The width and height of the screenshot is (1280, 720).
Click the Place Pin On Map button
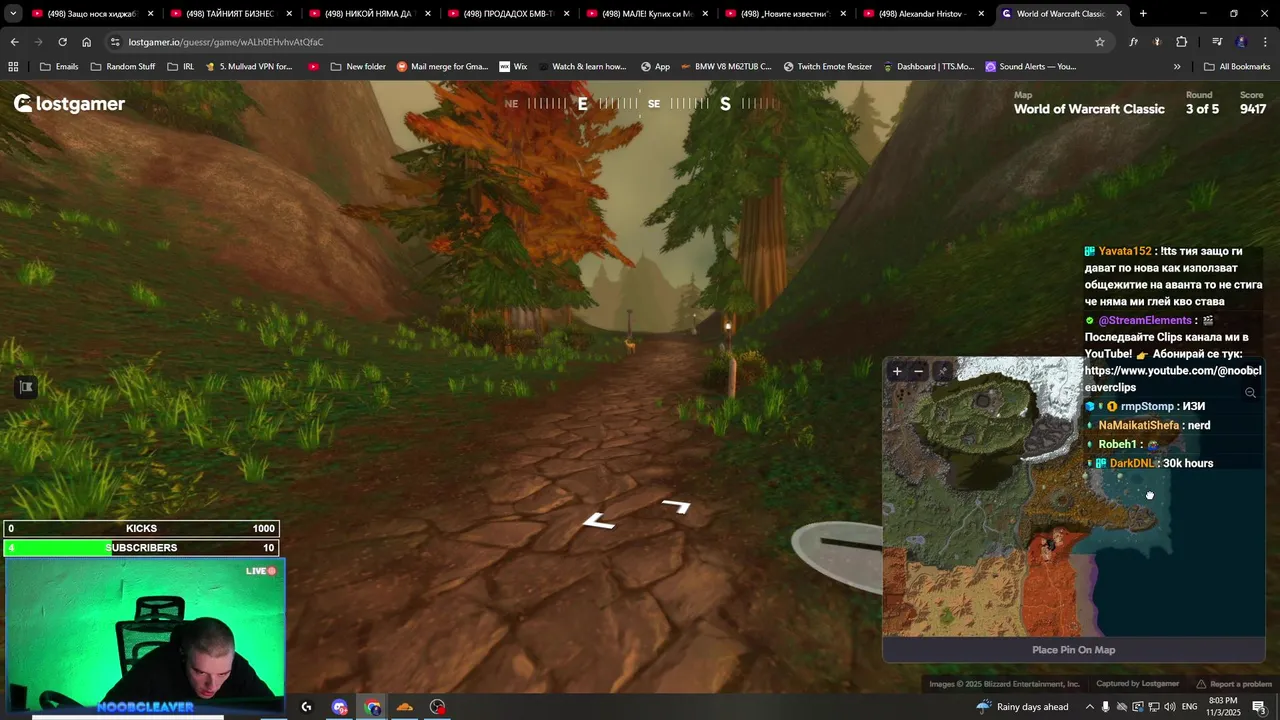click(1073, 650)
